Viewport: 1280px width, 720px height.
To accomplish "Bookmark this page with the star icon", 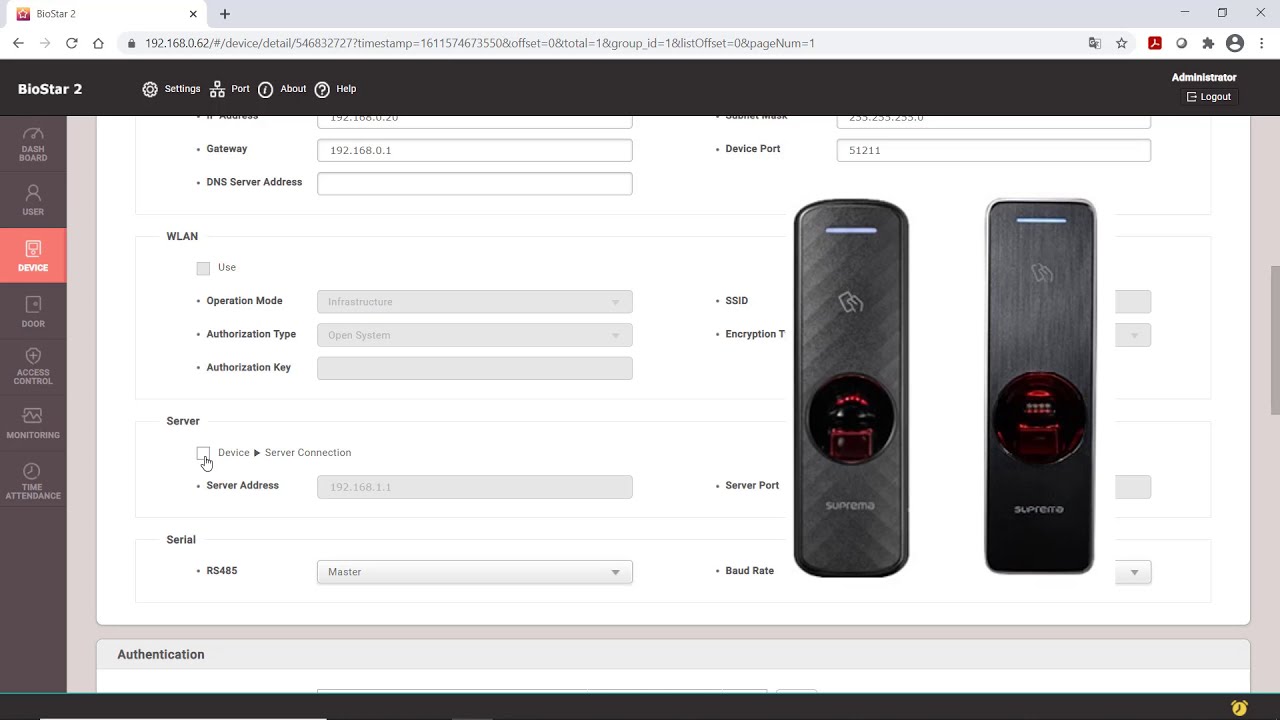I will tap(1122, 43).
